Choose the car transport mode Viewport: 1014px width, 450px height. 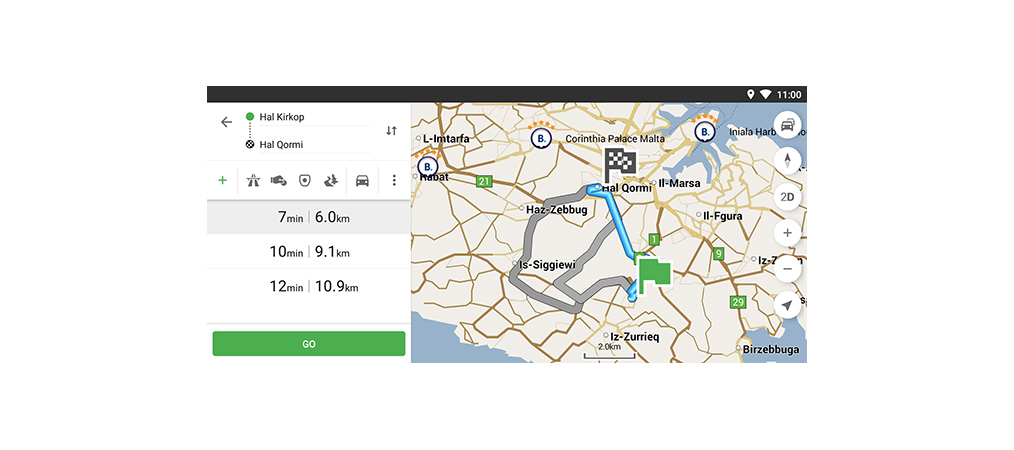coord(362,180)
